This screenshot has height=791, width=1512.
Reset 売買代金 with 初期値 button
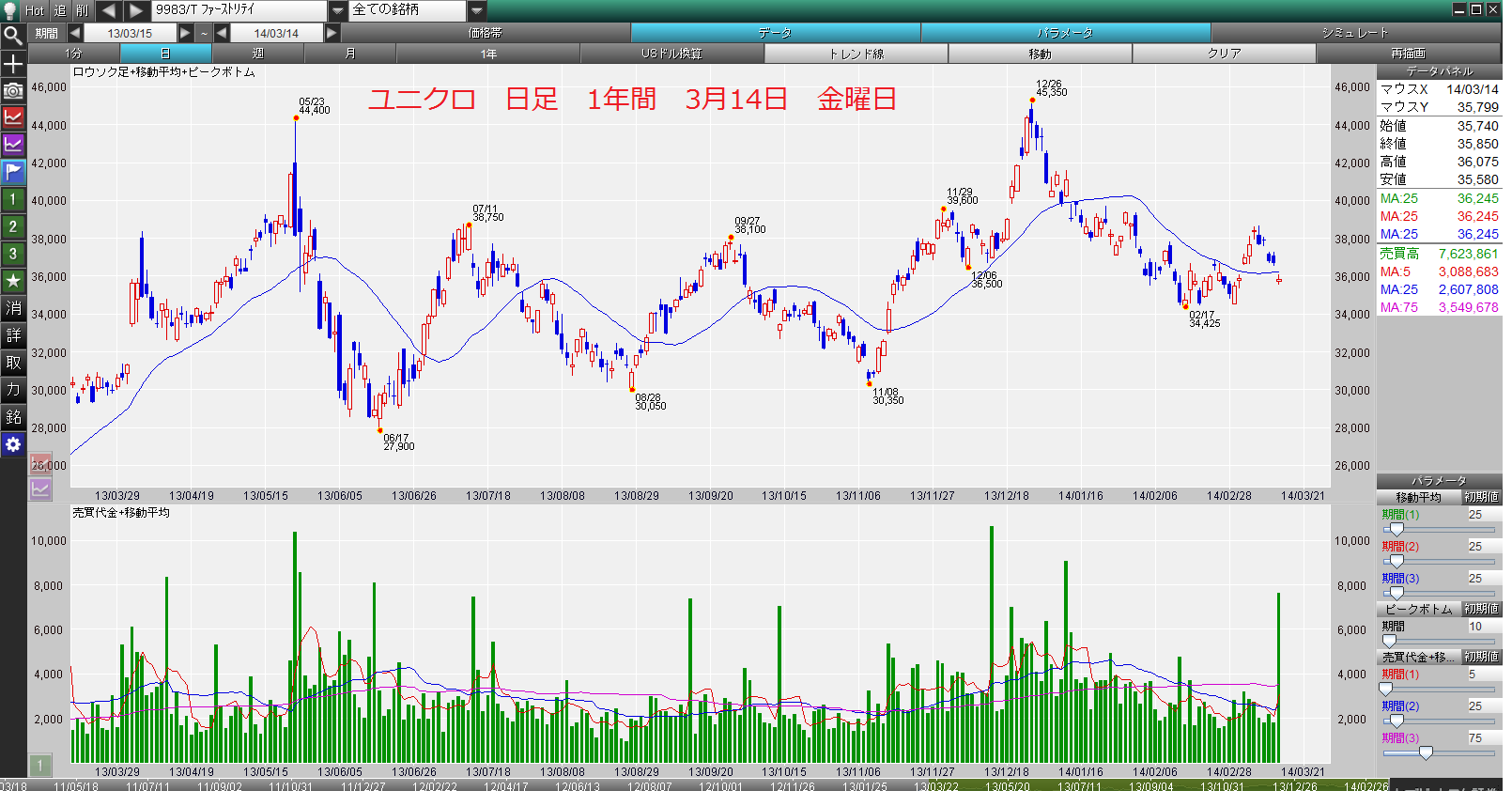(1482, 657)
